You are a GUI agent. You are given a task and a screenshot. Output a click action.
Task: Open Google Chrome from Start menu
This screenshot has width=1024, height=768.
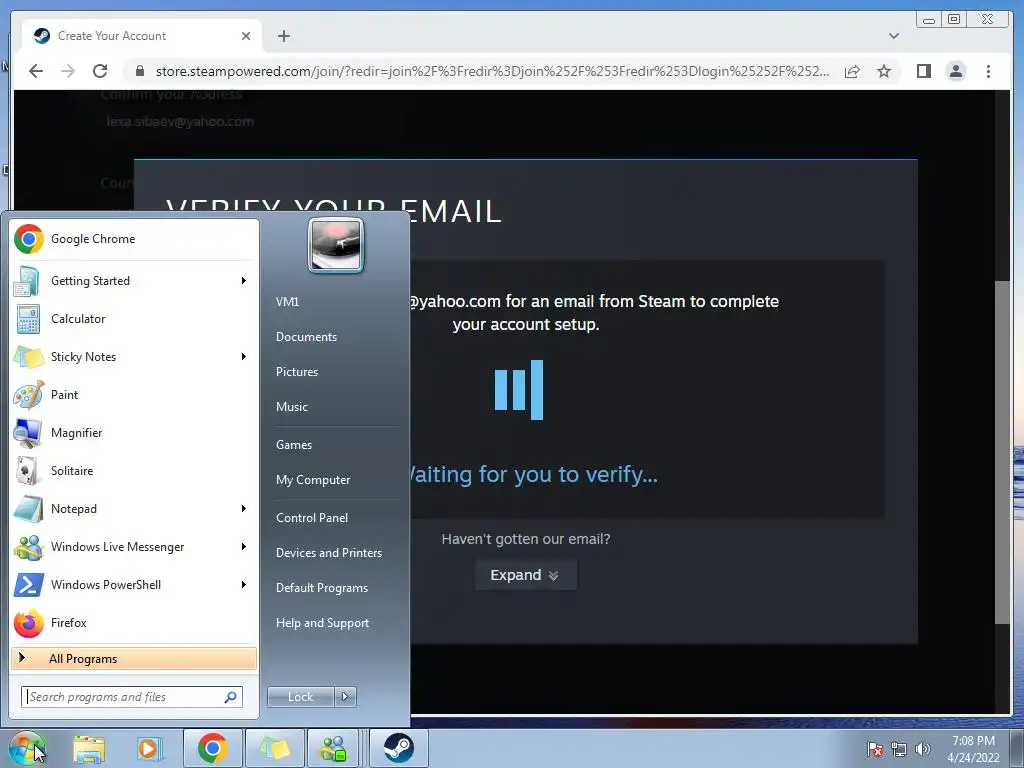tap(135, 239)
